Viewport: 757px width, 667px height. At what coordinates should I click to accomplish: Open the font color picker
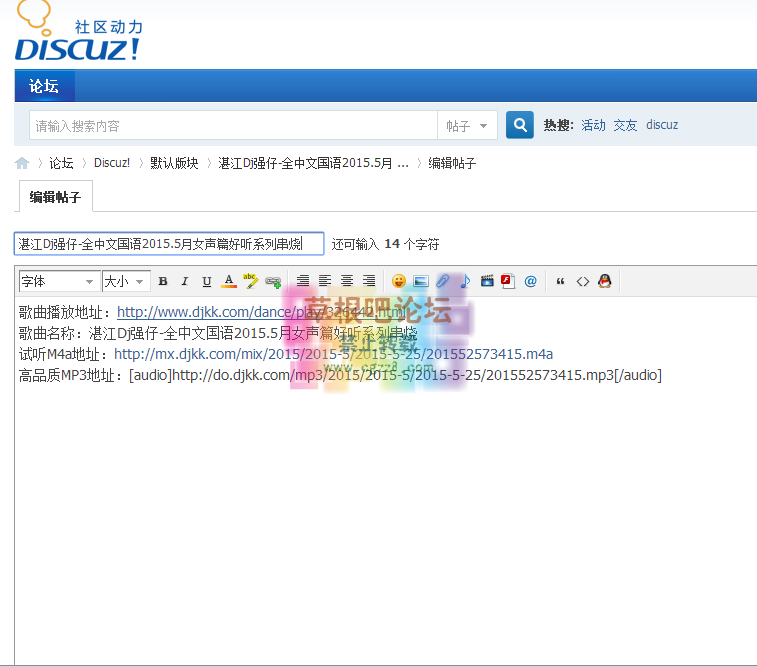229,281
